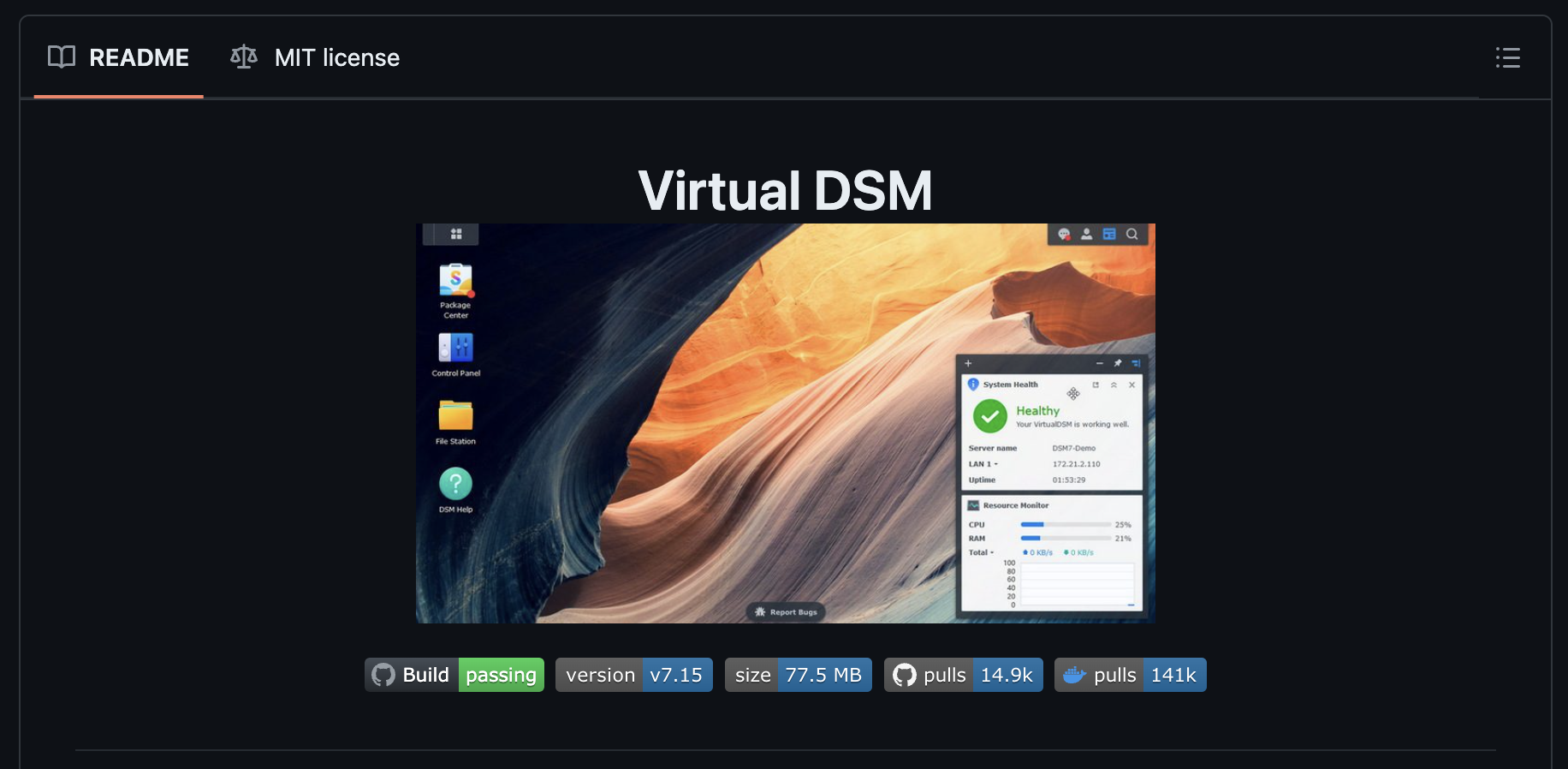Toggle the widgets panel icon in DSM taskbar

(1109, 234)
